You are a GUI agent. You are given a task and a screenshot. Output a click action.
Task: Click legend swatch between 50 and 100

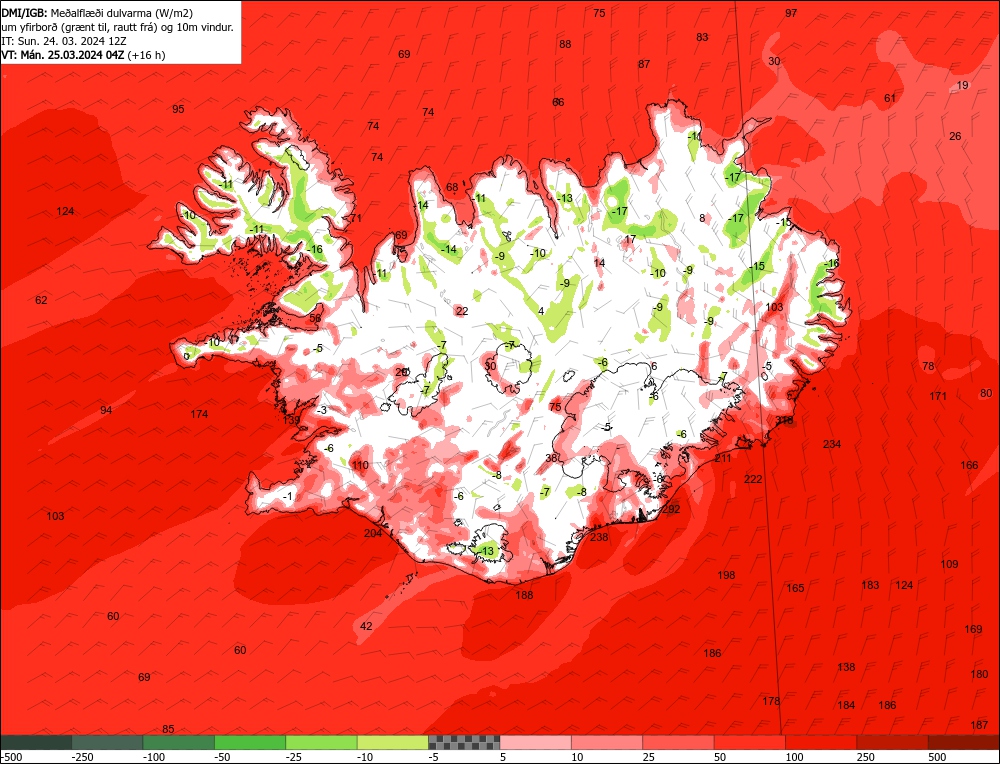[750, 742]
